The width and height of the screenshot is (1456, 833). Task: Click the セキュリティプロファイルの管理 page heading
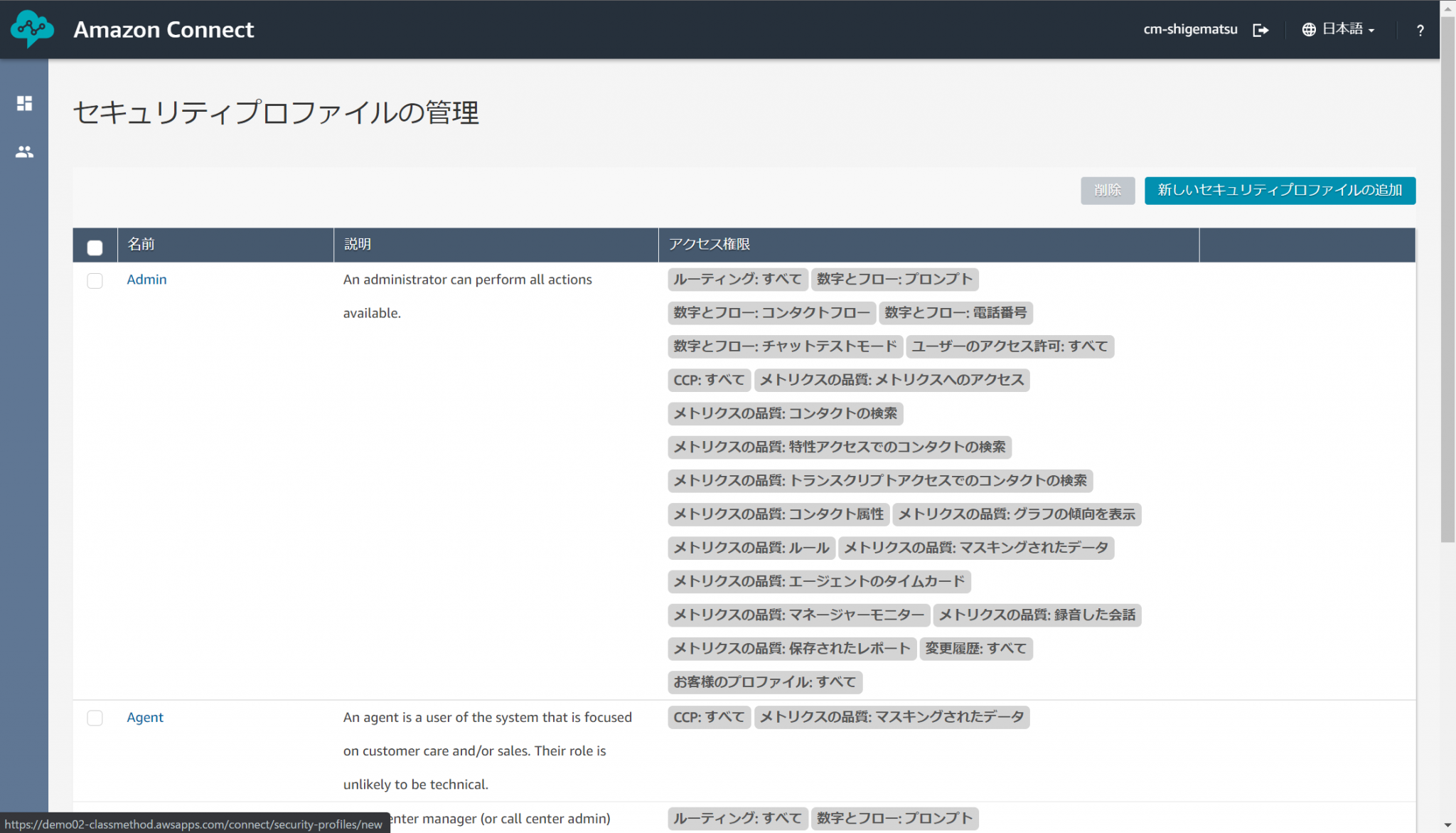(x=277, y=112)
